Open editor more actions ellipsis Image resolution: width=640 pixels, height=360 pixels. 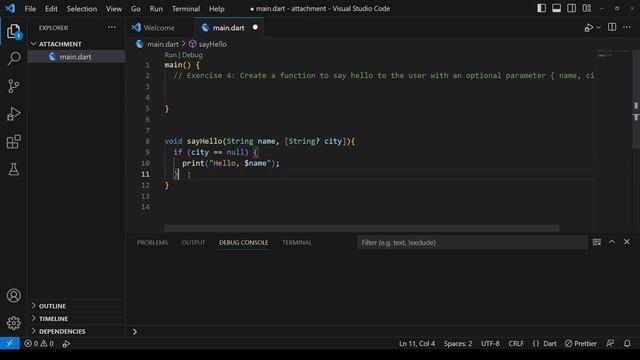coord(627,27)
